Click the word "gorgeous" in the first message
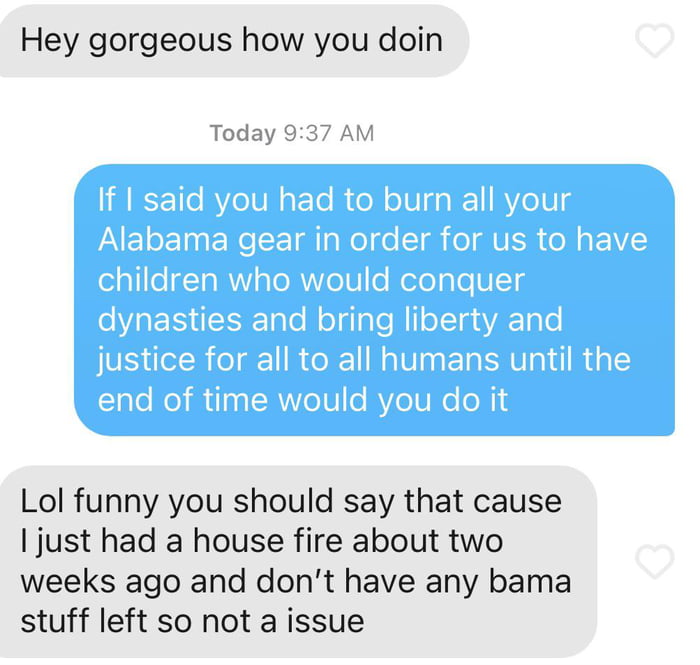This screenshot has width=700, height=665. (160, 42)
